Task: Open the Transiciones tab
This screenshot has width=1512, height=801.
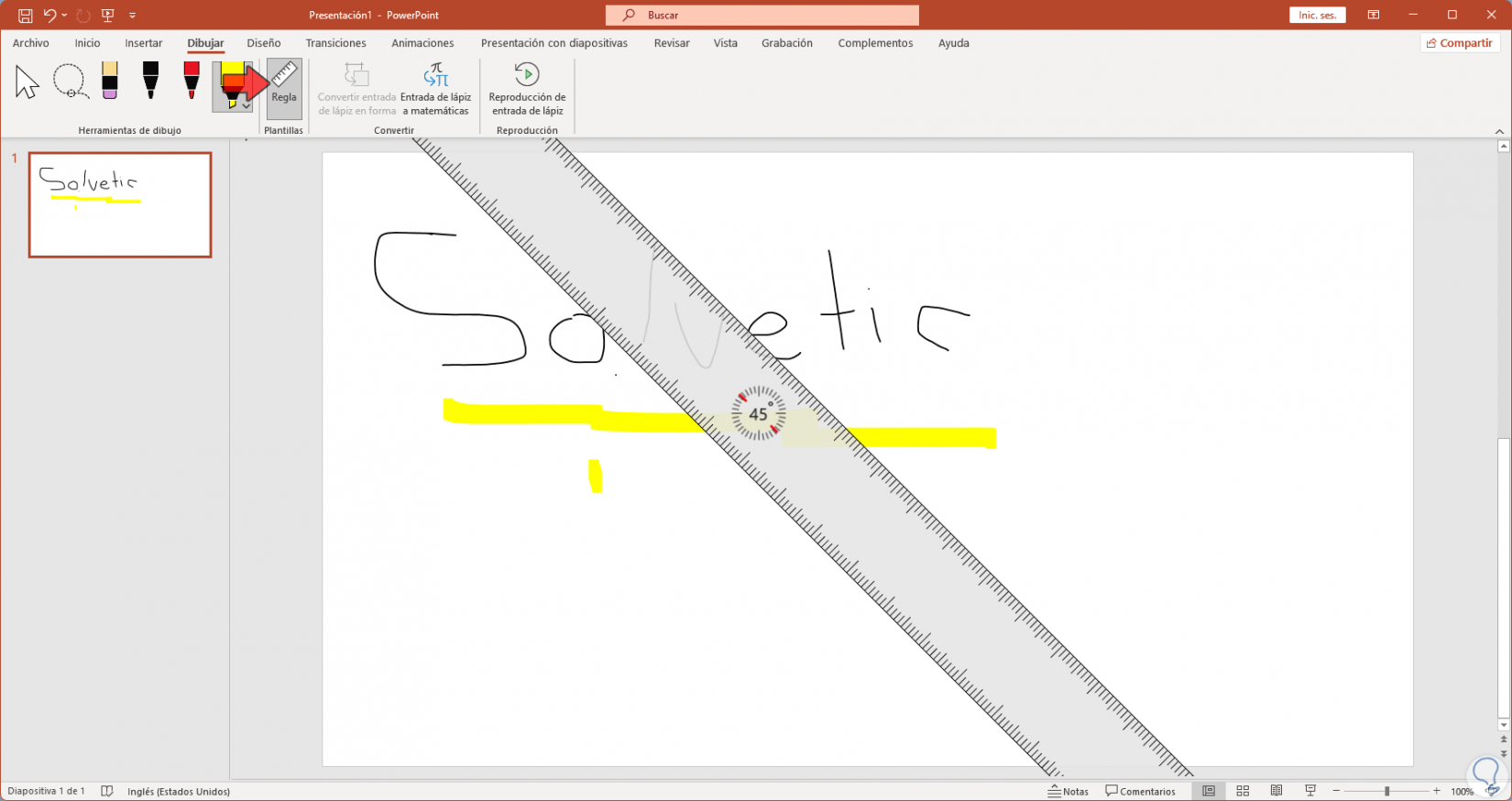Action: point(335,43)
